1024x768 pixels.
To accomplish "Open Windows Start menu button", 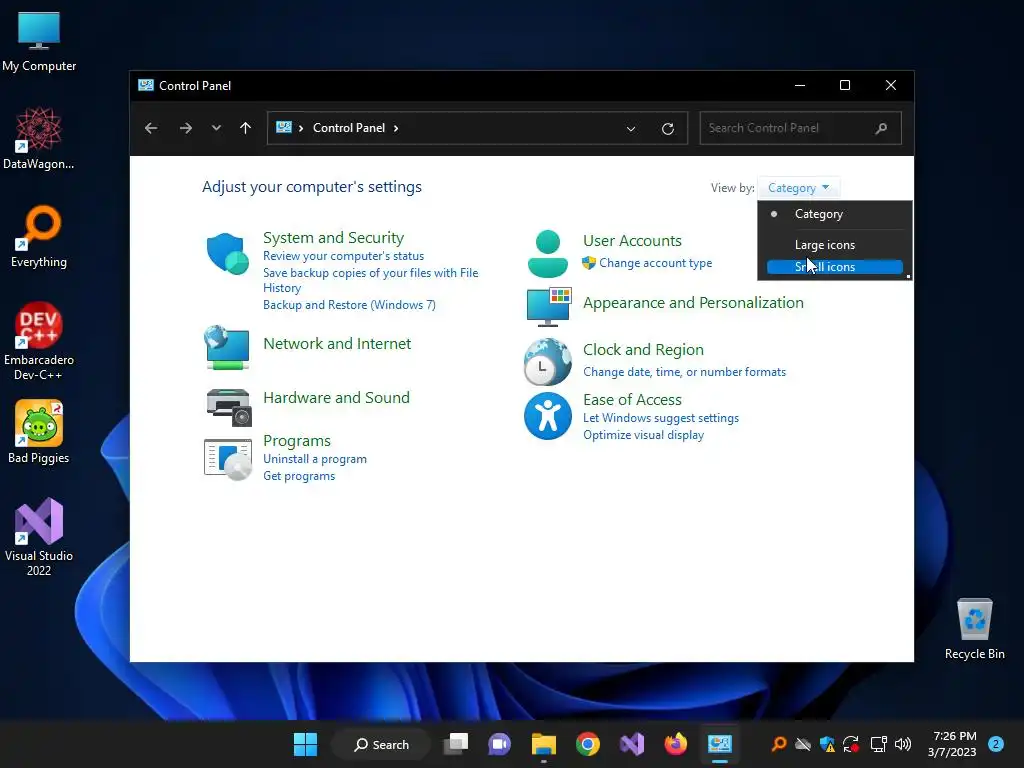I will [305, 744].
